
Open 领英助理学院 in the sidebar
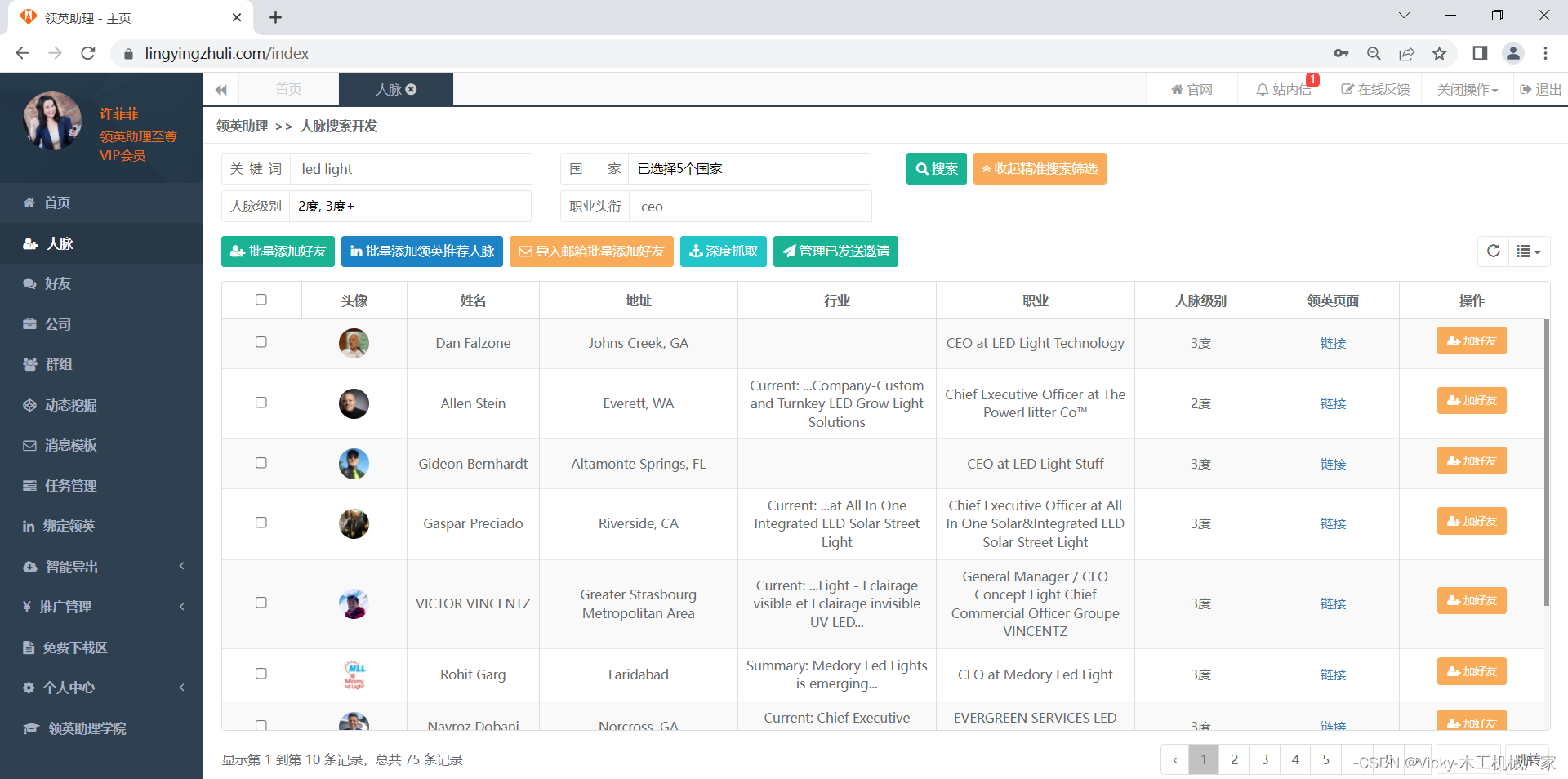tap(101, 728)
